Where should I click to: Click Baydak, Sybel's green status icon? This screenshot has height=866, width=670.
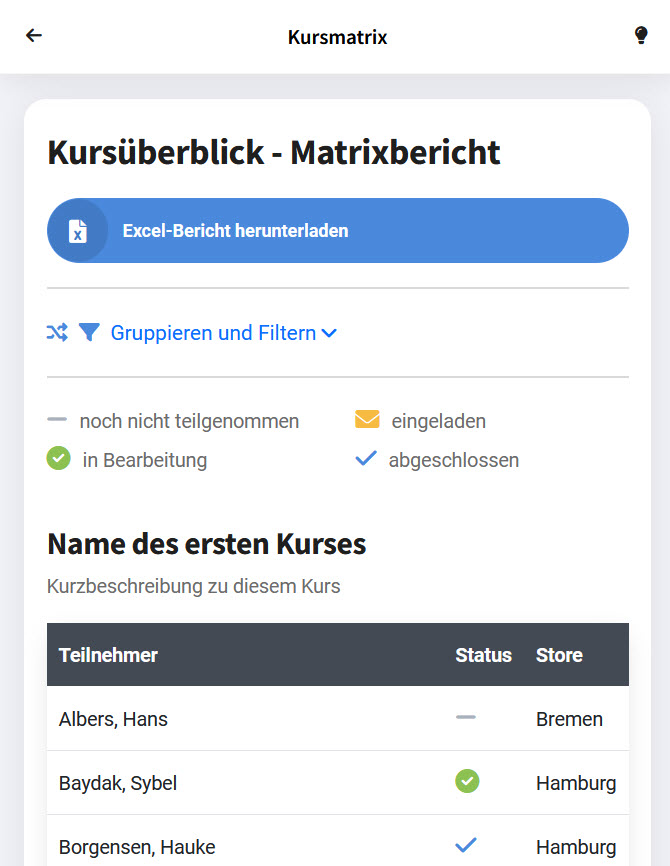pyautogui.click(x=467, y=781)
